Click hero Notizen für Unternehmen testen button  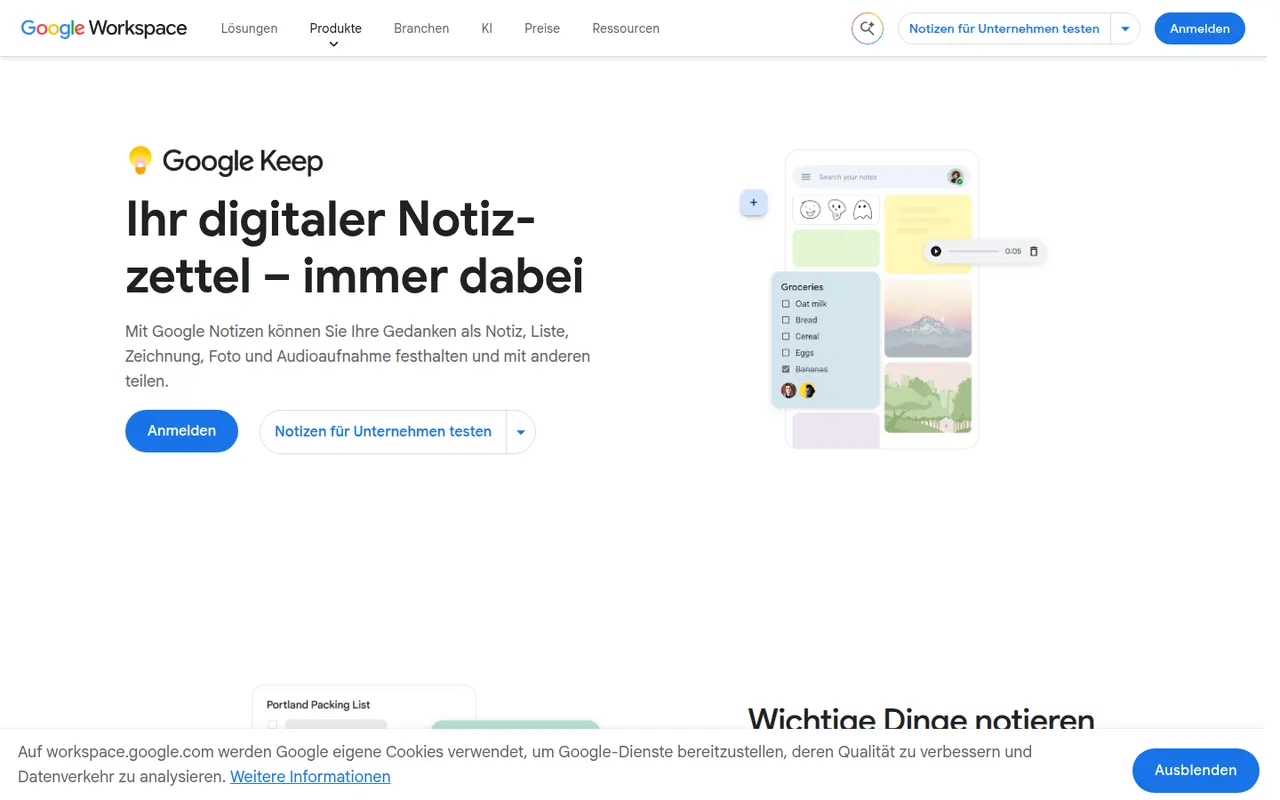(383, 432)
